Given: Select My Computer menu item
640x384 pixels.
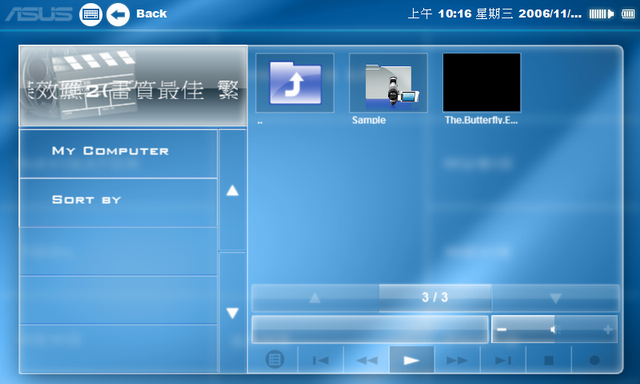Looking at the screenshot, I should tap(118, 154).
